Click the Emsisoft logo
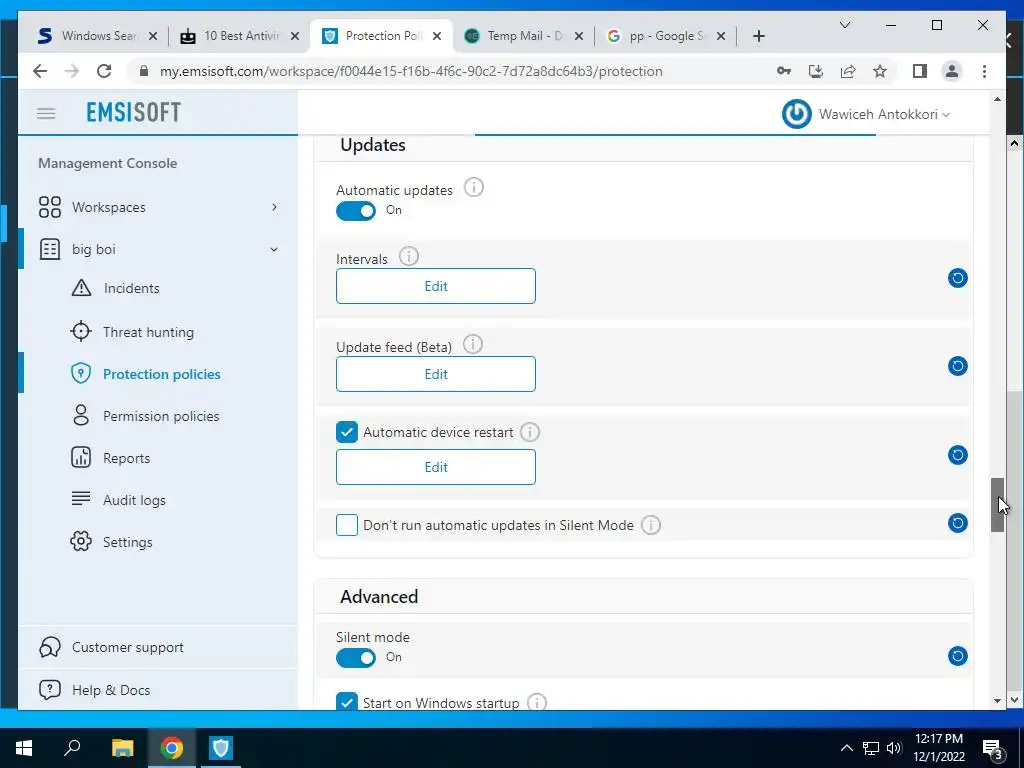The width and height of the screenshot is (1024, 768). pyautogui.click(x=133, y=112)
